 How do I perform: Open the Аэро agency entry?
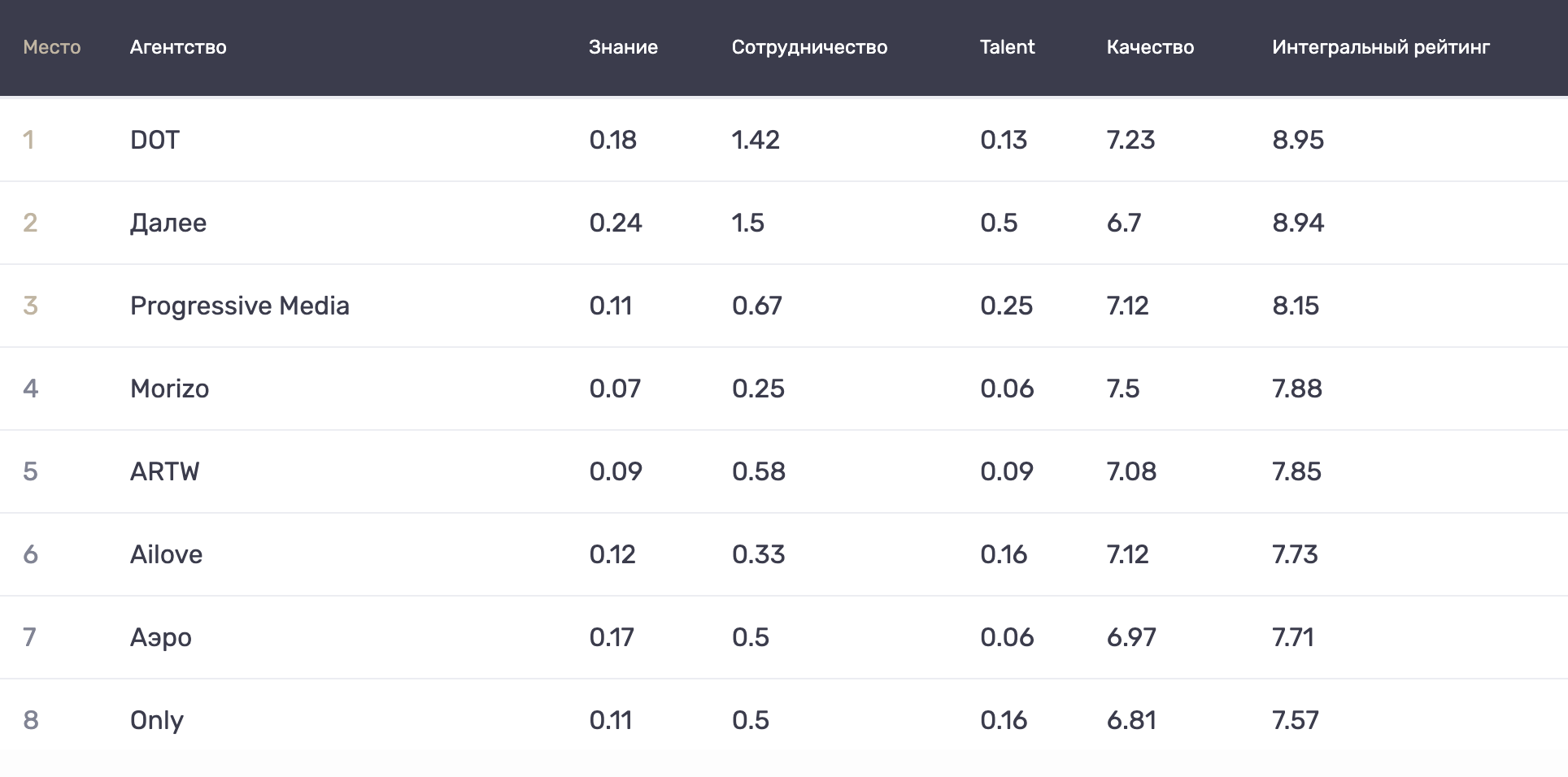(161, 637)
